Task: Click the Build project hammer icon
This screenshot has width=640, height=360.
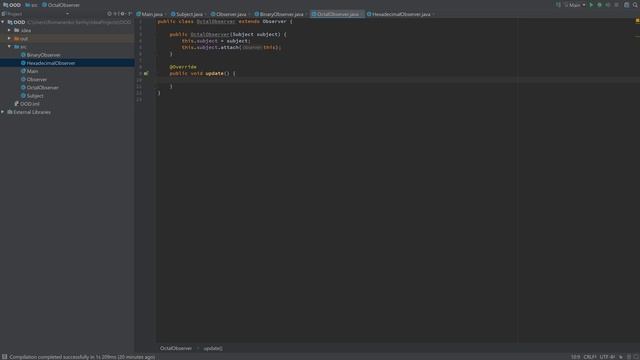Action: tap(558, 5)
